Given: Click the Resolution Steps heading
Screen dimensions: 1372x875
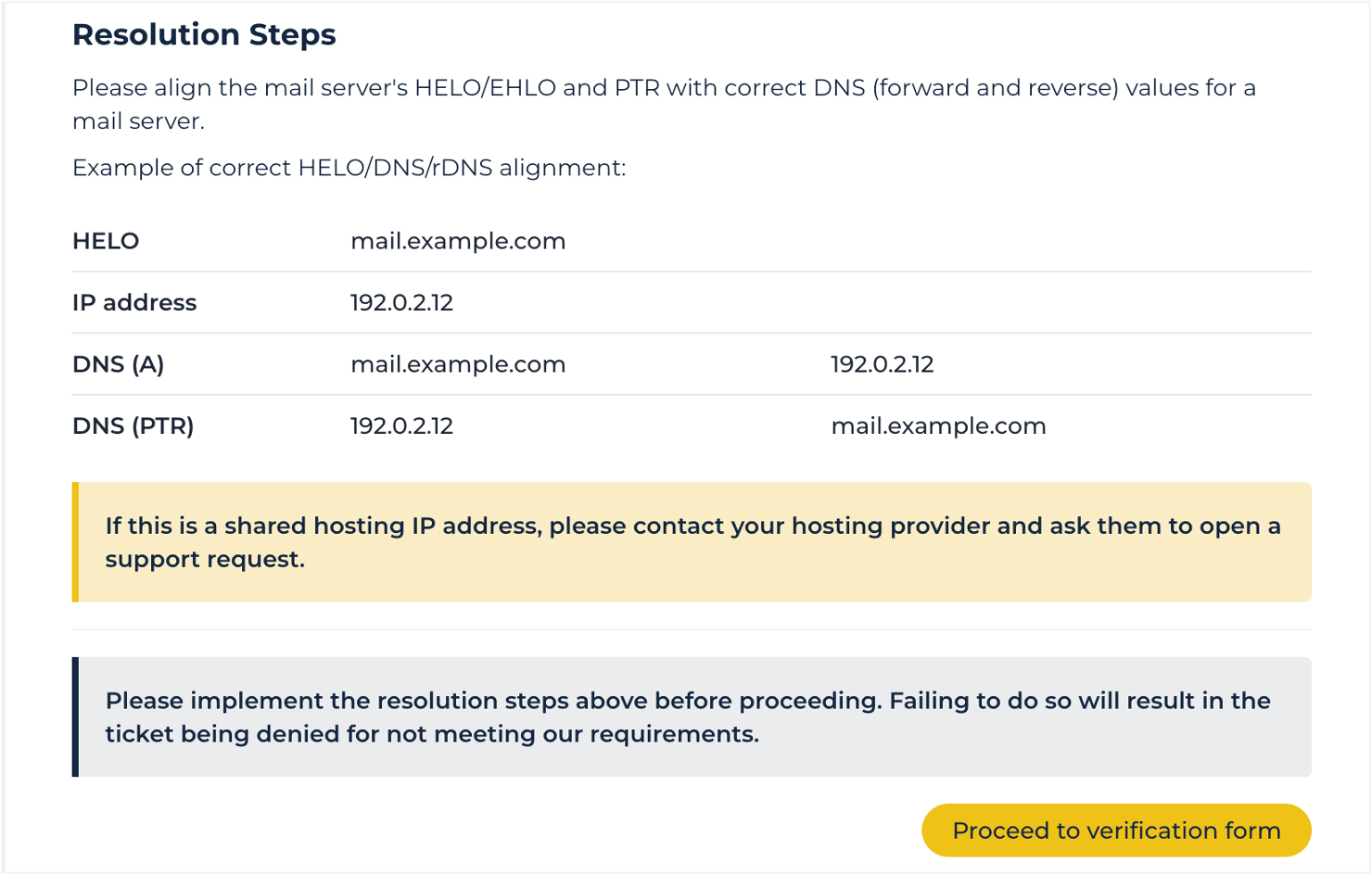Looking at the screenshot, I should (x=204, y=35).
